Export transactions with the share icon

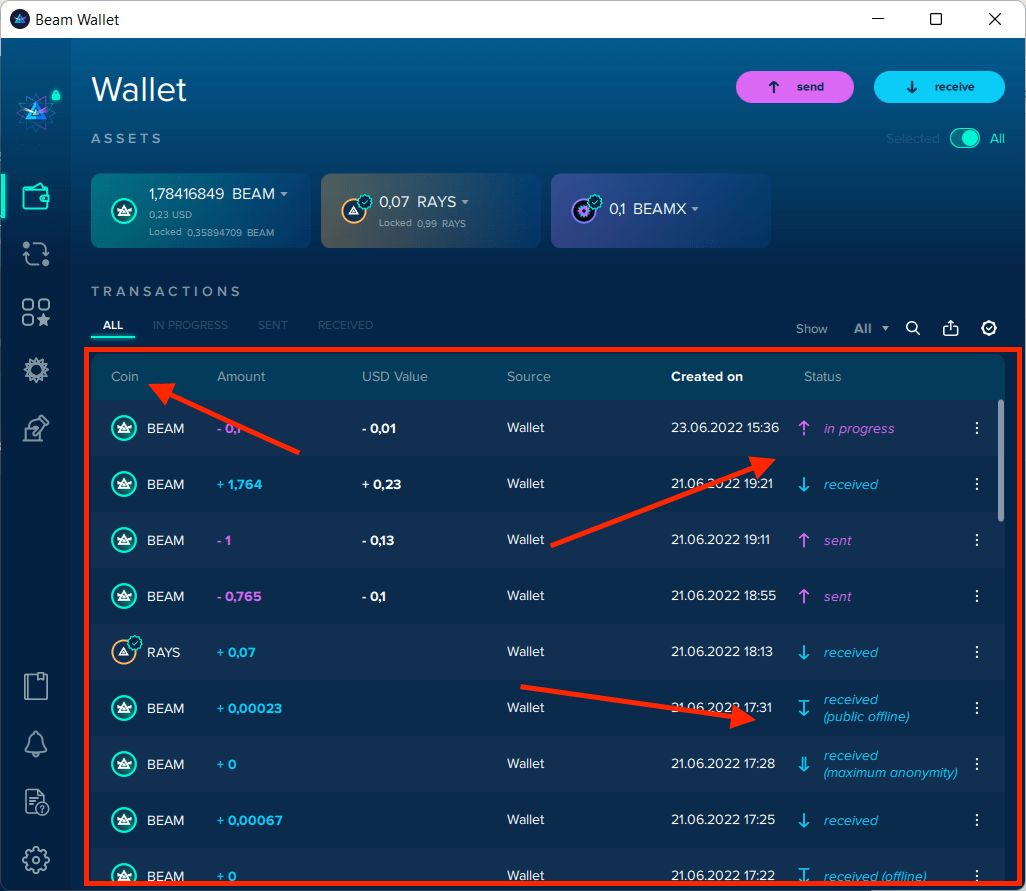tap(951, 328)
